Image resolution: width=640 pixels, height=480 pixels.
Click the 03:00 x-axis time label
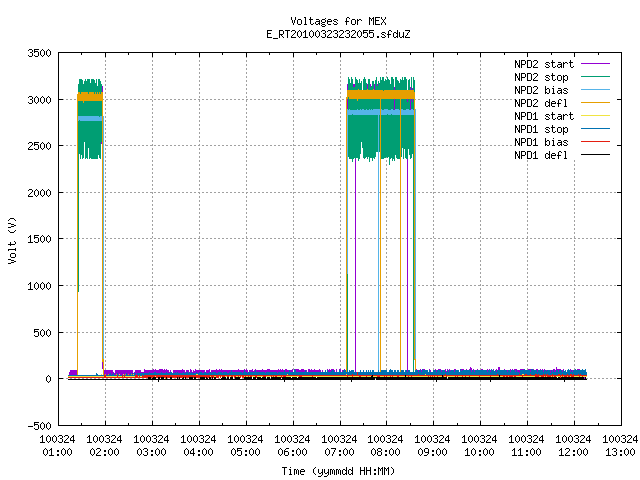coord(151,453)
